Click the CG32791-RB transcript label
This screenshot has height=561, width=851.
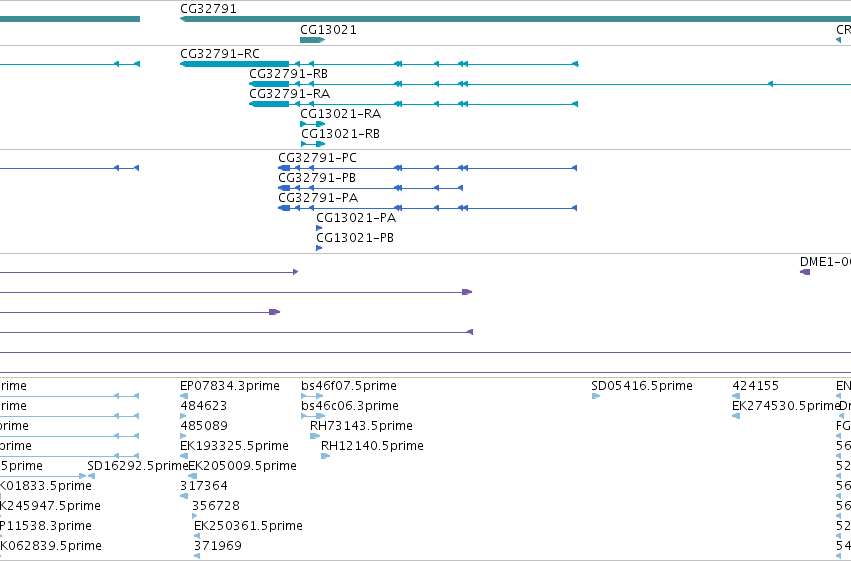(288, 74)
